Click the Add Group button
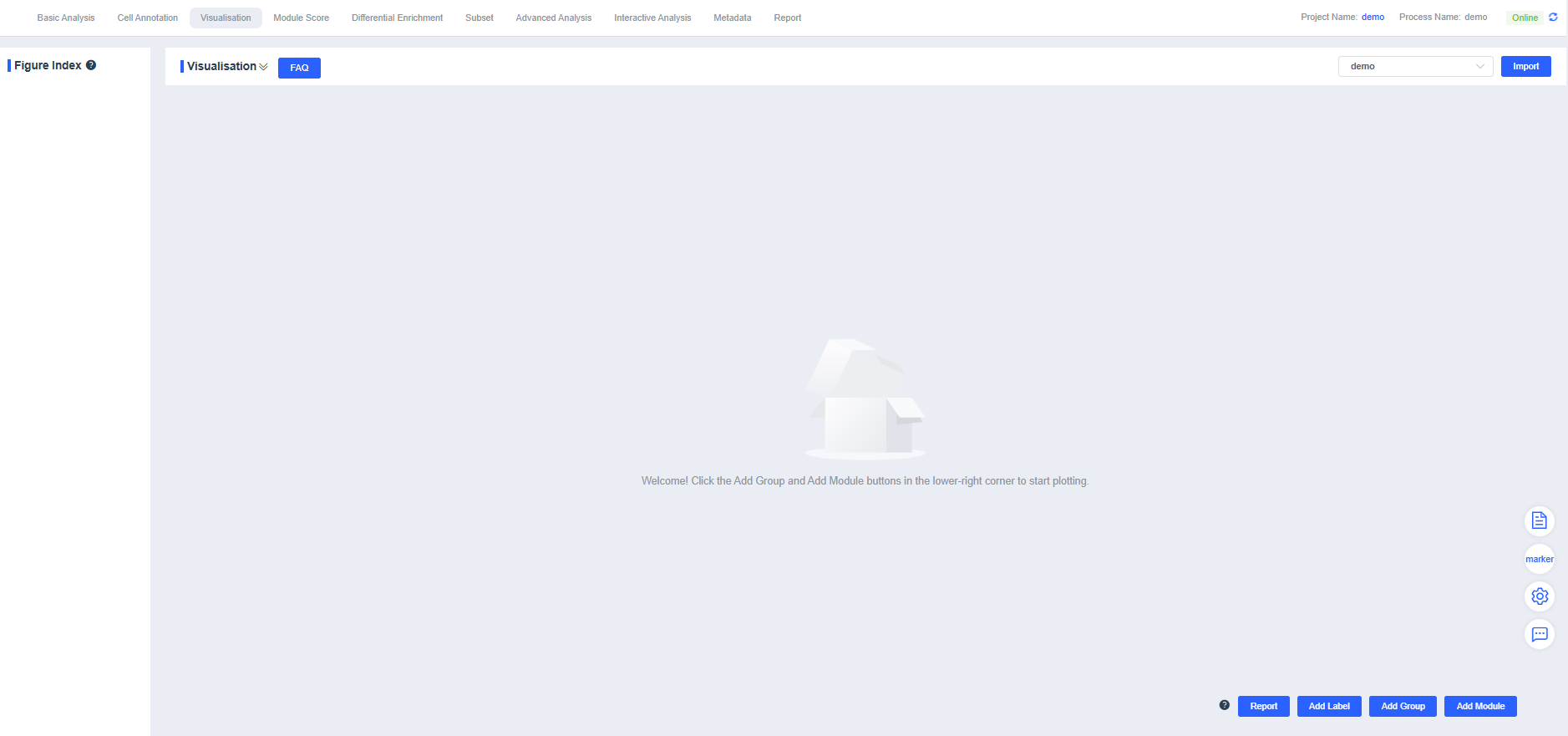This screenshot has width=1568, height=736. [x=1403, y=706]
